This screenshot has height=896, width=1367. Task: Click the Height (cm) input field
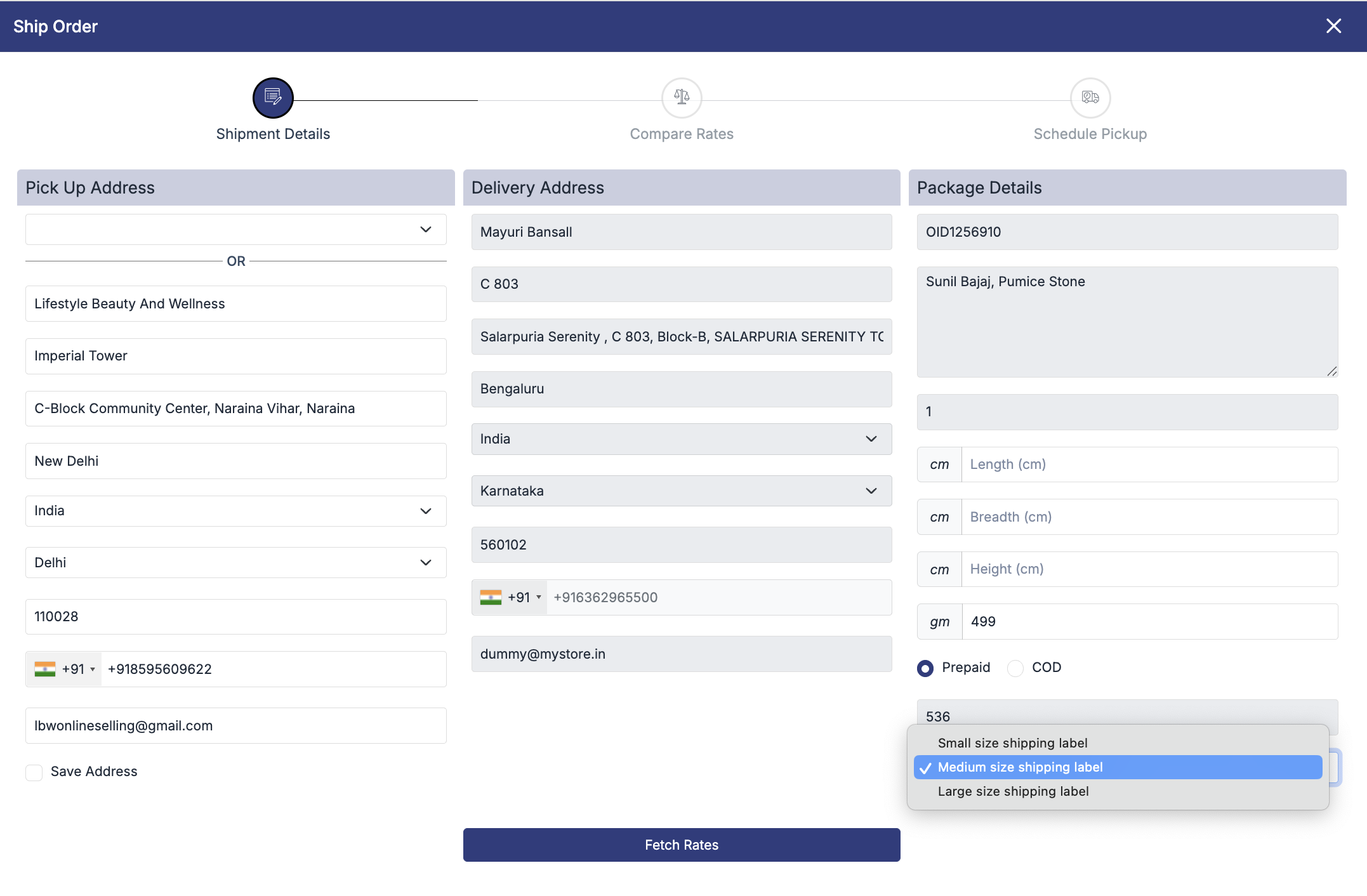[1149, 569]
